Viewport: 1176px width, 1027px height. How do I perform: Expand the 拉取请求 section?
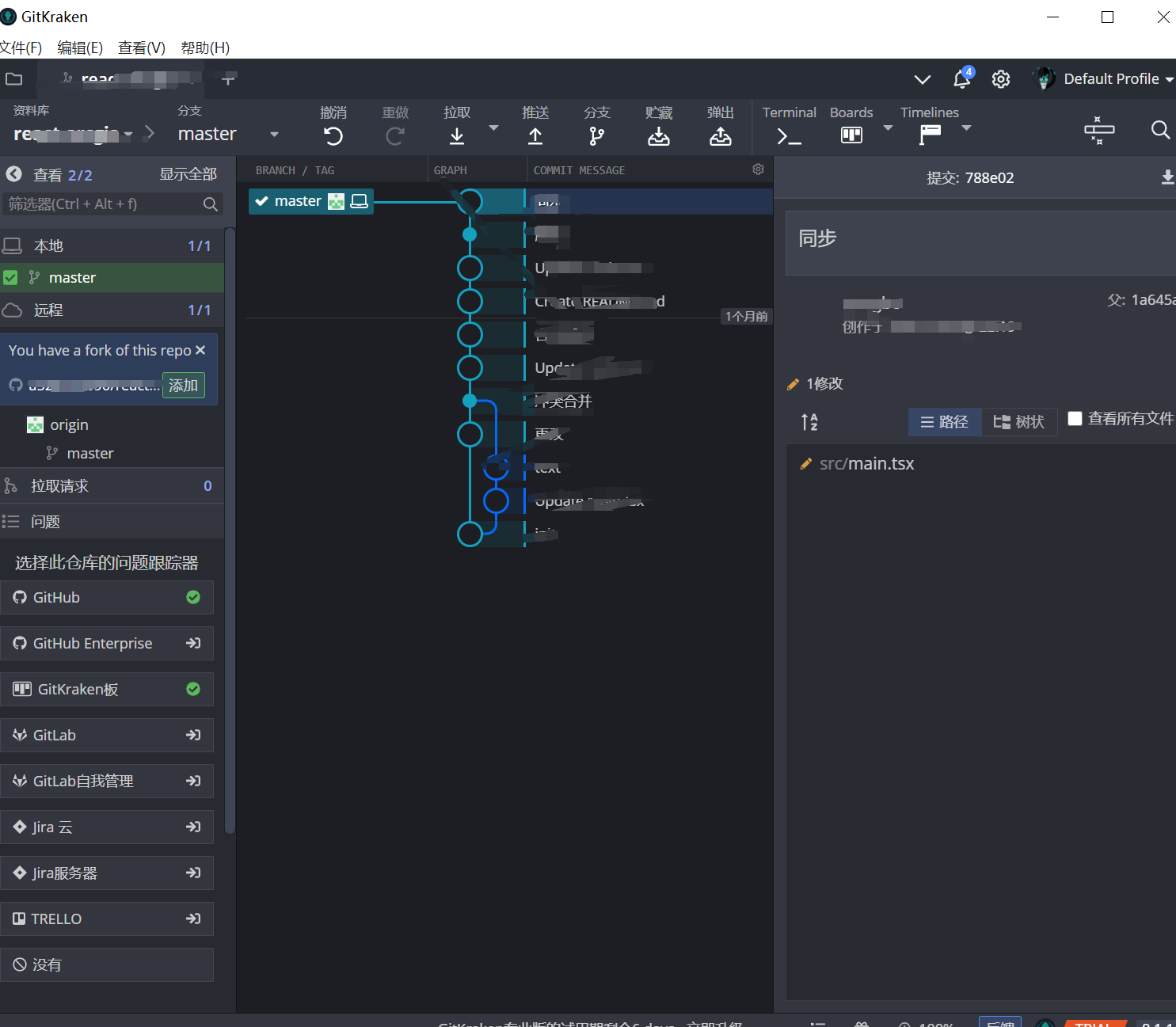point(112,486)
